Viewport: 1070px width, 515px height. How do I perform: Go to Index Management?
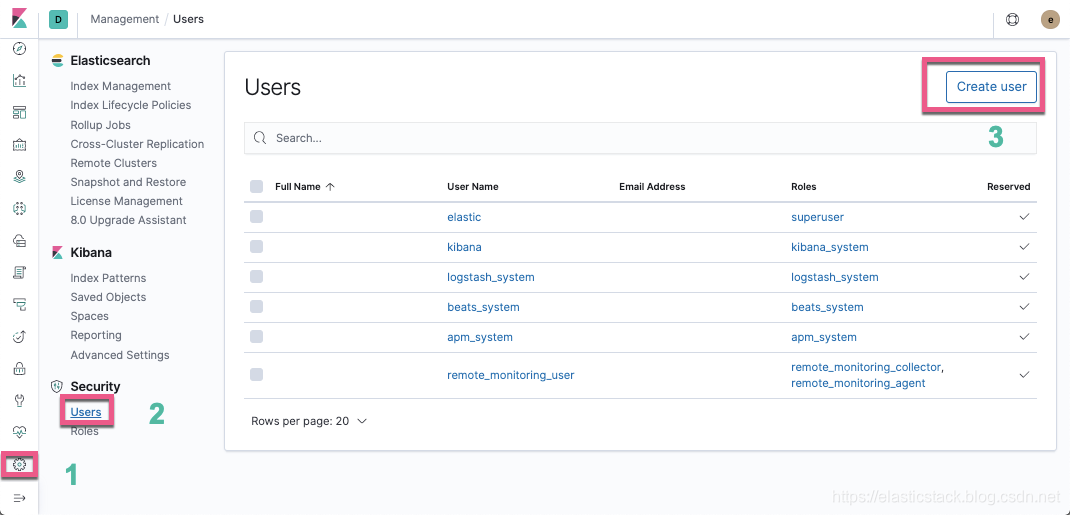tap(121, 86)
